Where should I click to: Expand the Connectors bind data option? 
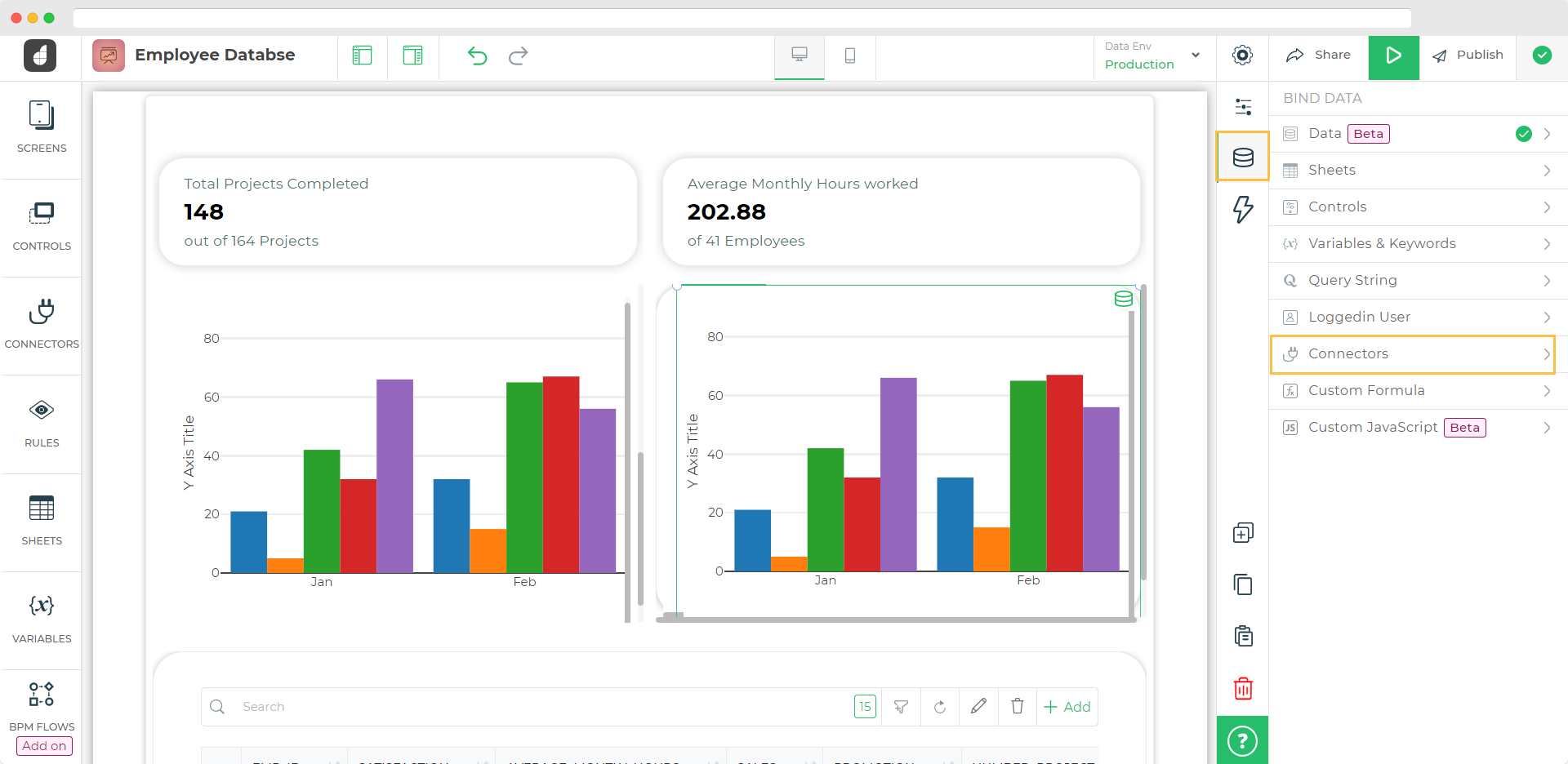[x=1412, y=354]
